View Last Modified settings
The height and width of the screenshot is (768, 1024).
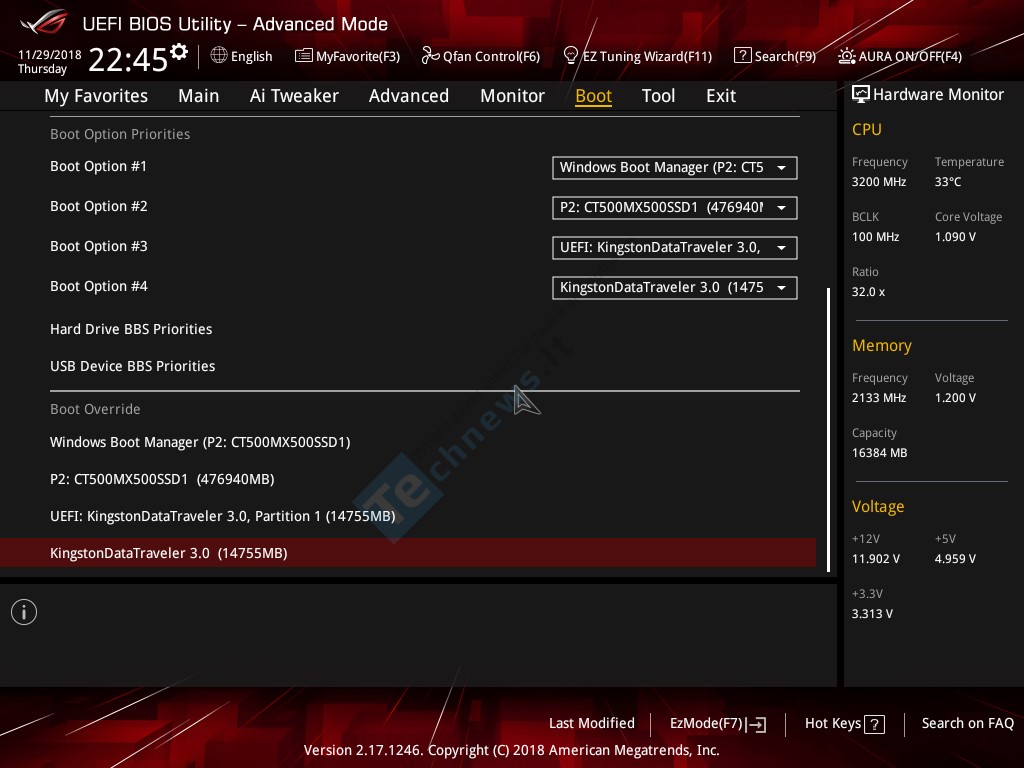[x=592, y=724]
